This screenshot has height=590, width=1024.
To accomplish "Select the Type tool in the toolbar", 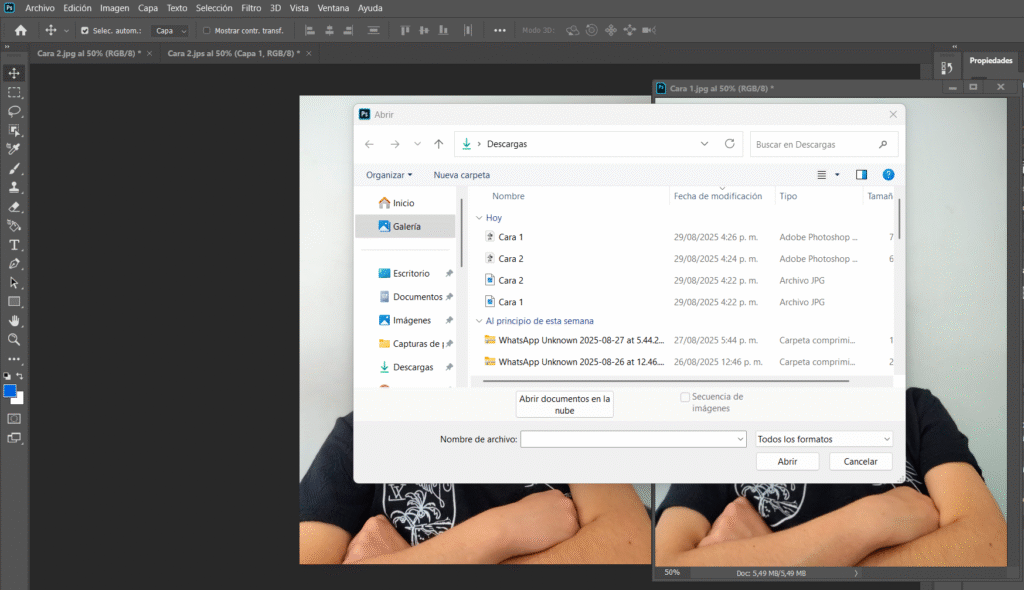I will [14, 243].
